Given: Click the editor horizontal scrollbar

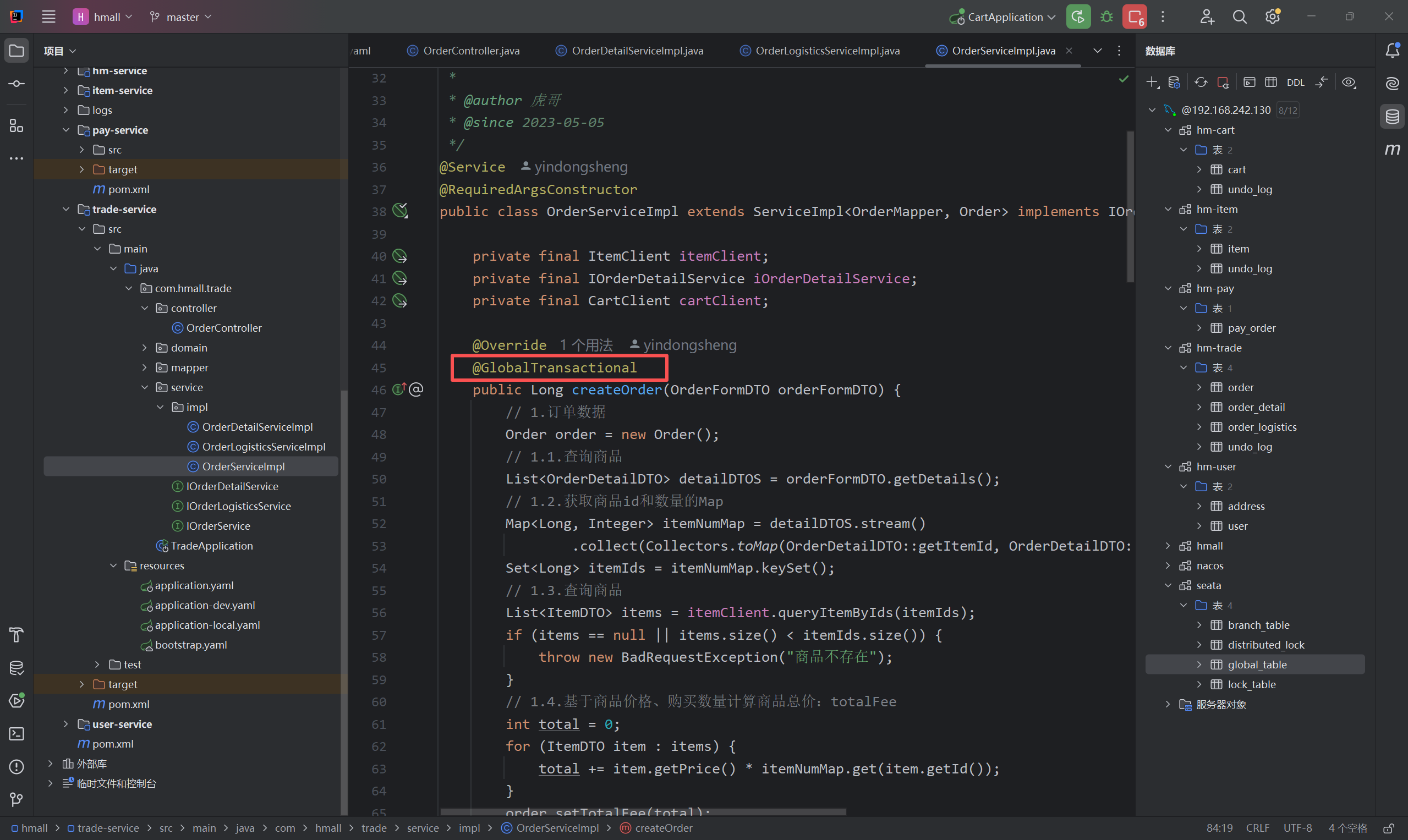Looking at the screenshot, I should [x=643, y=812].
